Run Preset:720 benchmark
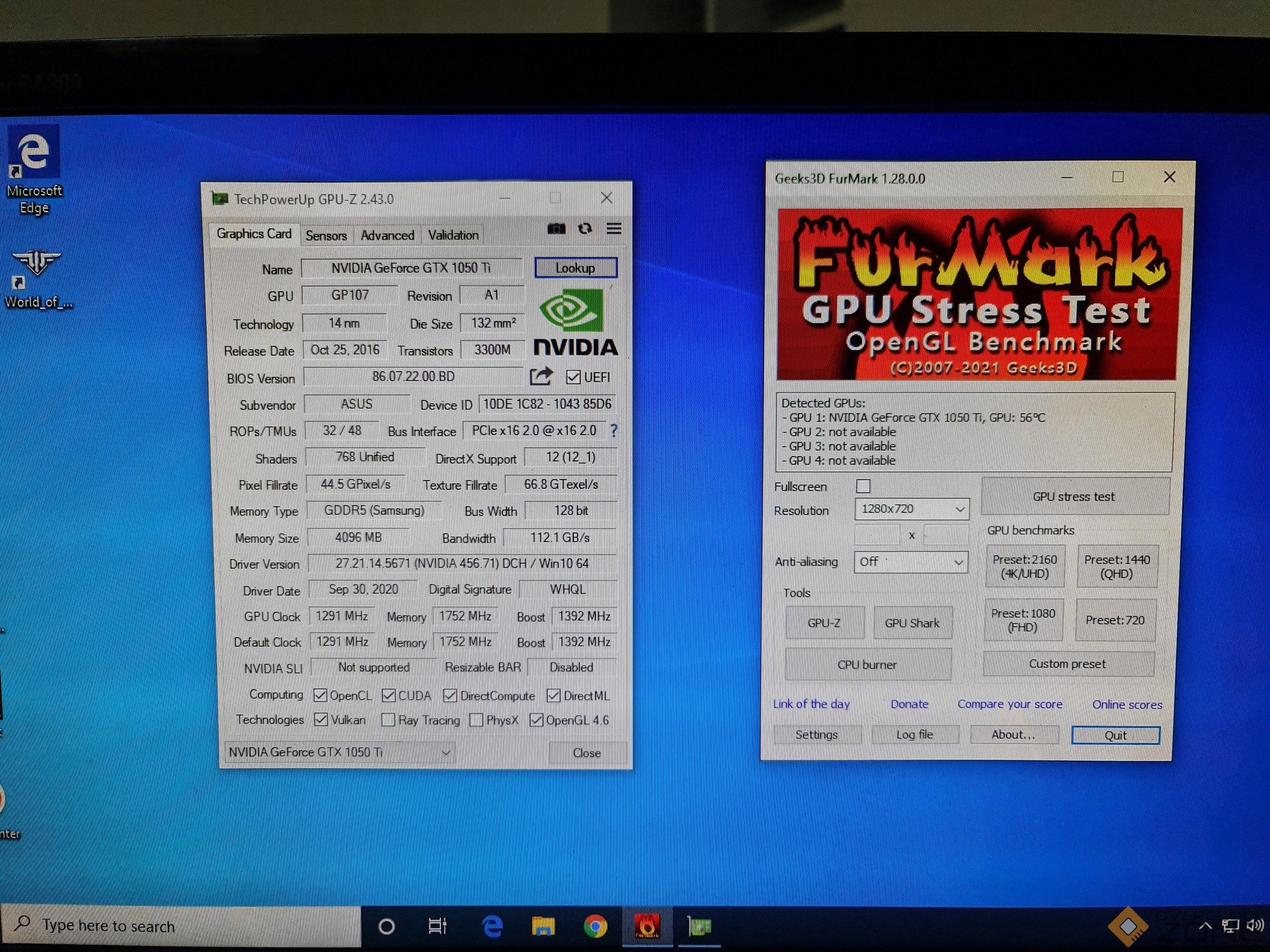Image resolution: width=1270 pixels, height=952 pixels. (x=1115, y=620)
